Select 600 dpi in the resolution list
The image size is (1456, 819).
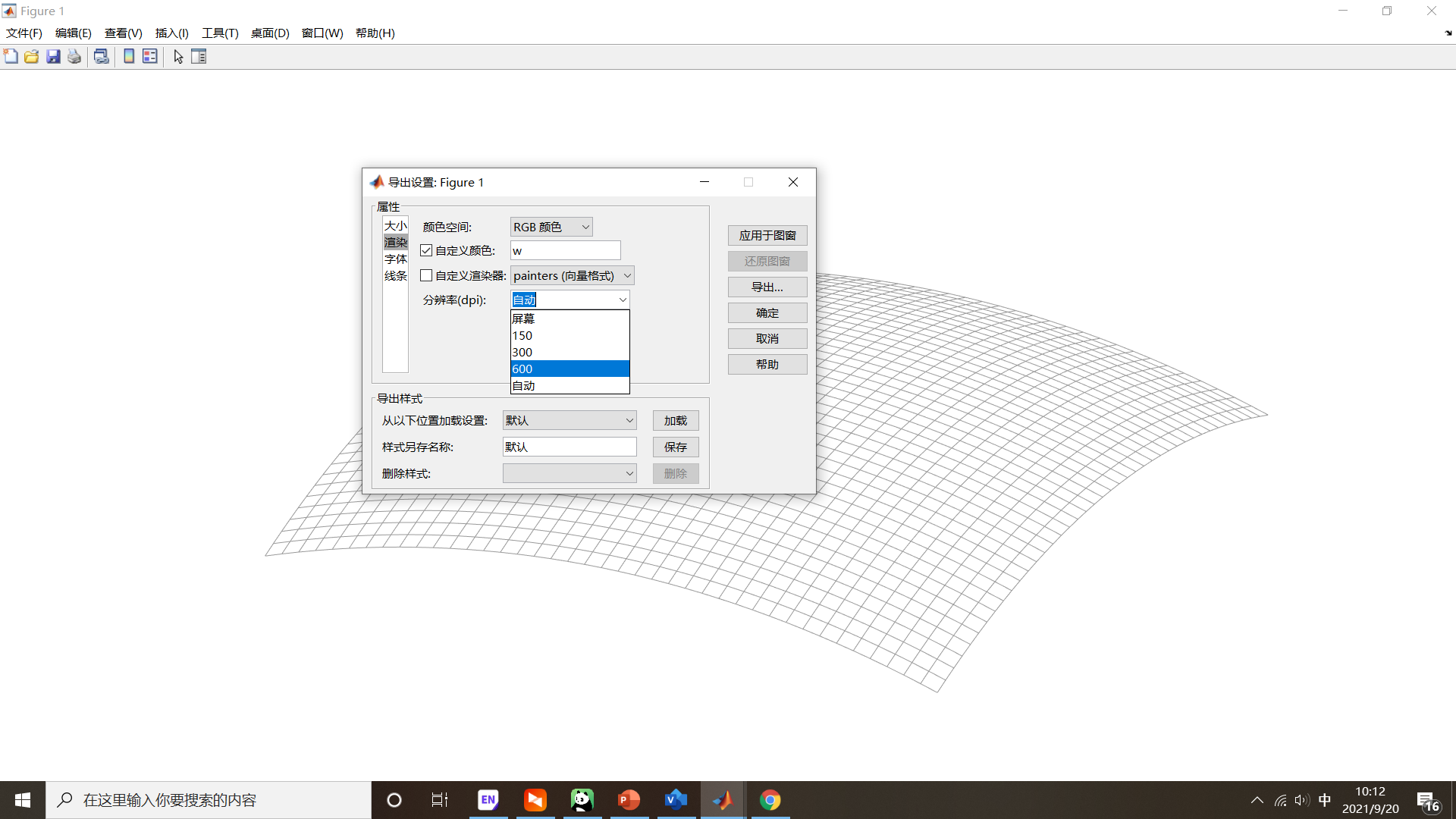tap(570, 369)
